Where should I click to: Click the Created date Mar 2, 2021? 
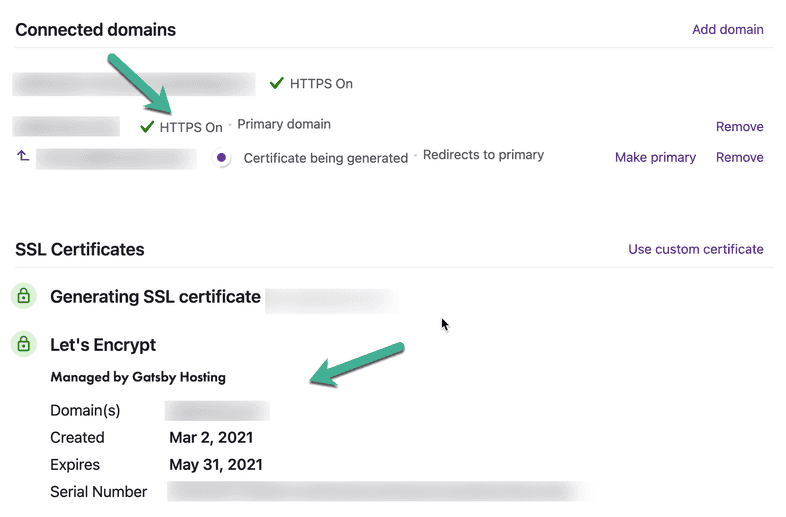click(210, 438)
